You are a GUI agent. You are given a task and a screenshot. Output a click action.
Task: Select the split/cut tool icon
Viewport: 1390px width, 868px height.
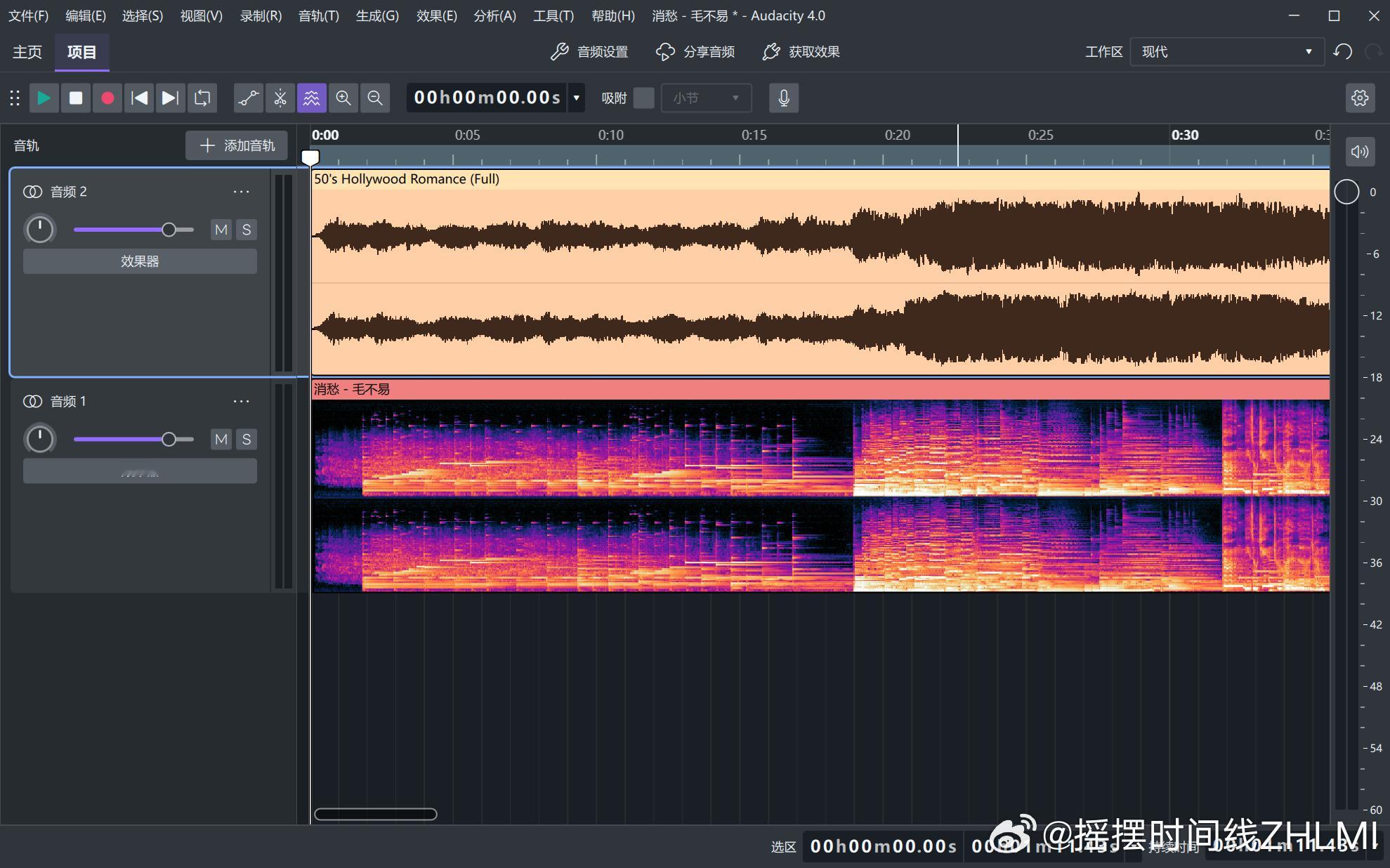[x=280, y=98]
